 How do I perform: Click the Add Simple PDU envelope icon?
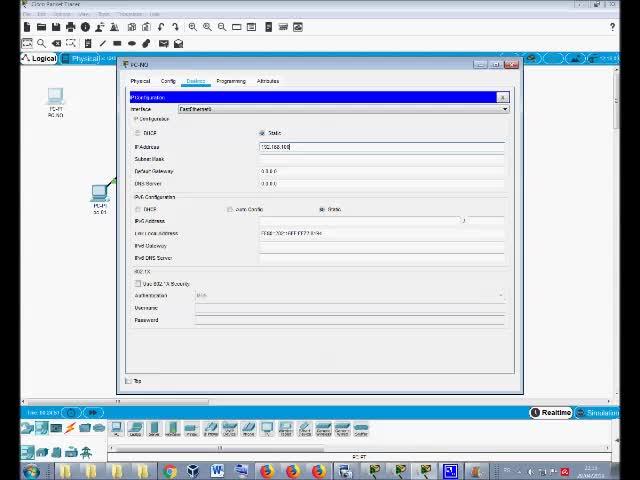click(164, 43)
